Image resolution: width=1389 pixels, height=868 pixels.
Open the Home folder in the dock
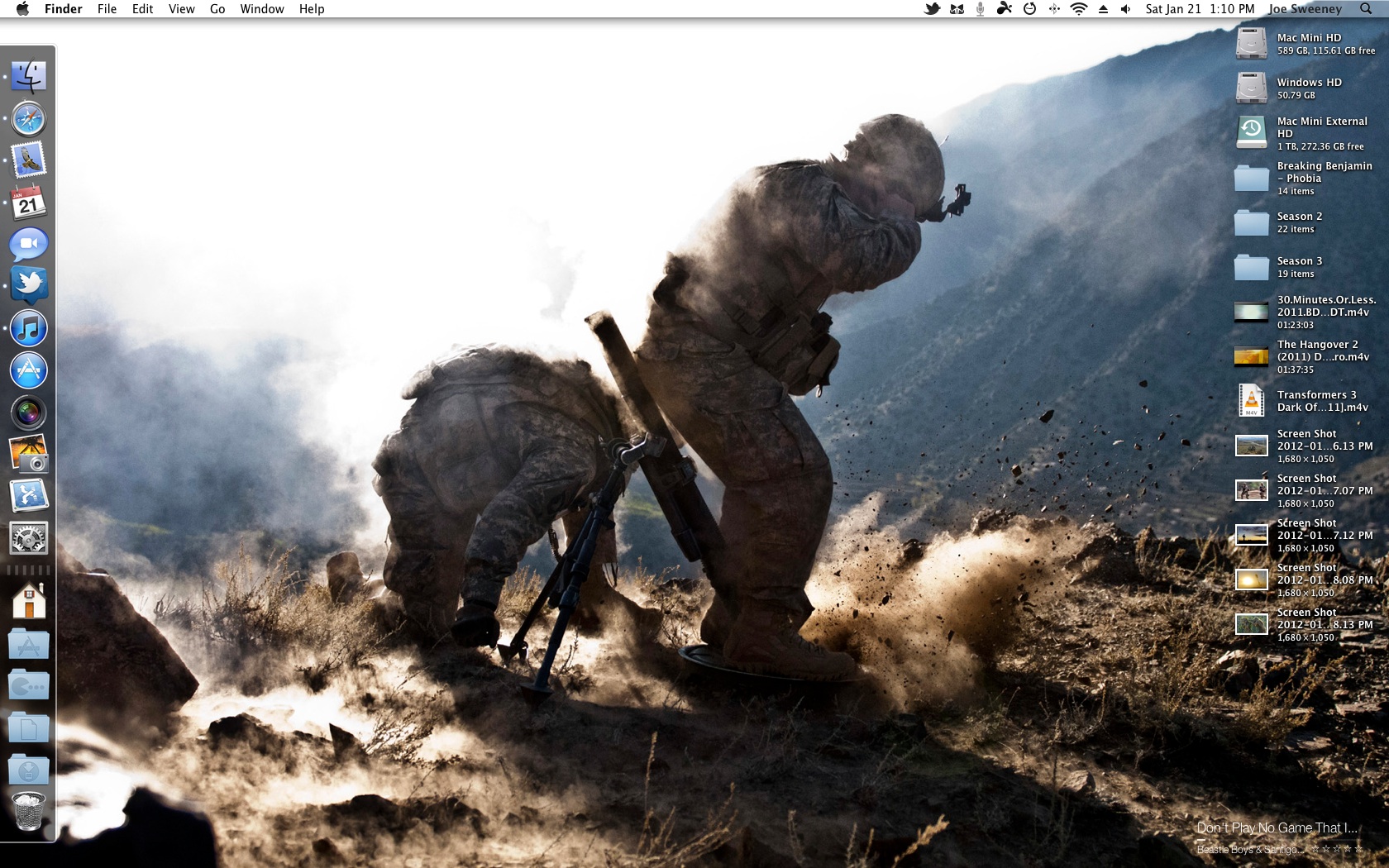pyautogui.click(x=28, y=601)
